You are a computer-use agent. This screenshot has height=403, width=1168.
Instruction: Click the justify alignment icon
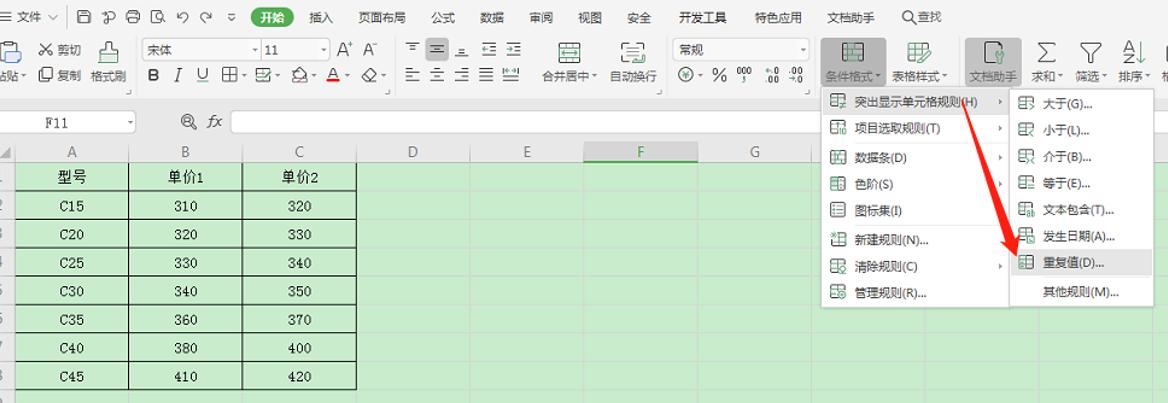coord(486,75)
